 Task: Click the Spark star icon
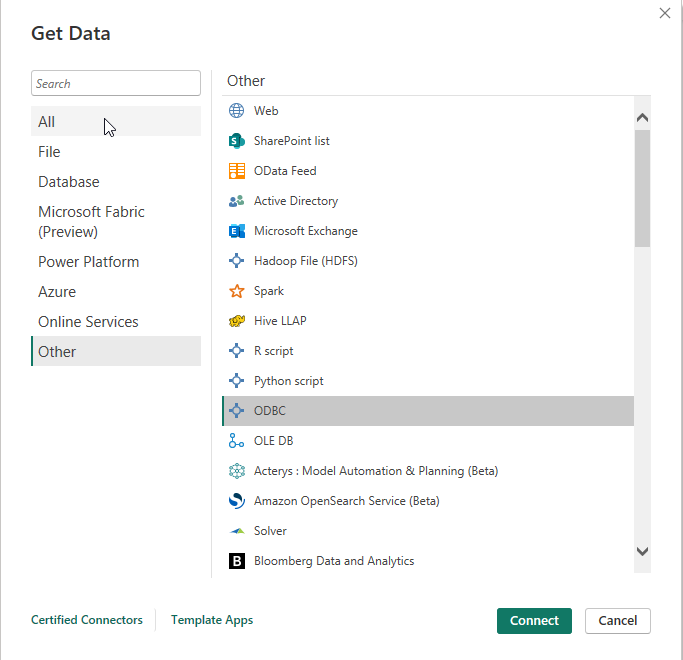(x=237, y=291)
